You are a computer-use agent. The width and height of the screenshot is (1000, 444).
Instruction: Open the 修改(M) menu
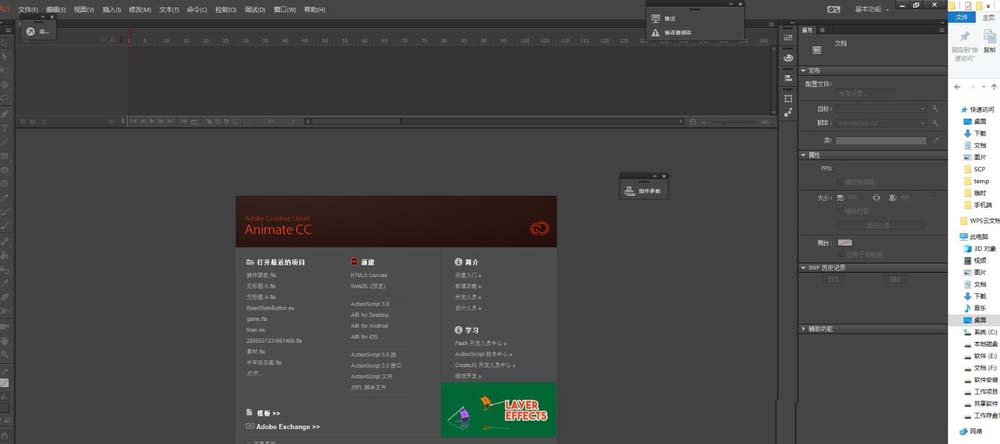coord(140,10)
